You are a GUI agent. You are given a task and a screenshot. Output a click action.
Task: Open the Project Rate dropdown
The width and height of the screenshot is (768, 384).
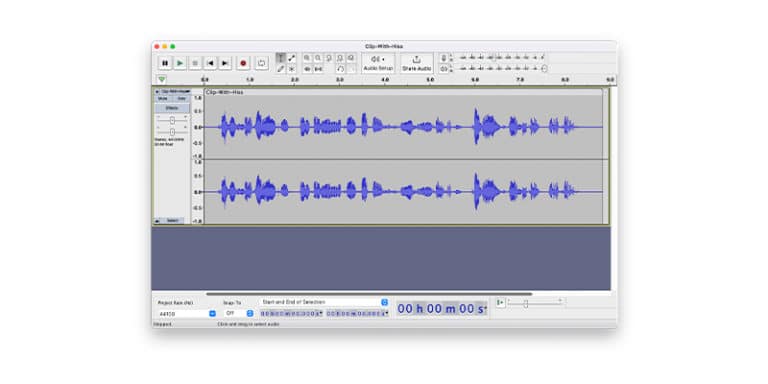[187, 313]
